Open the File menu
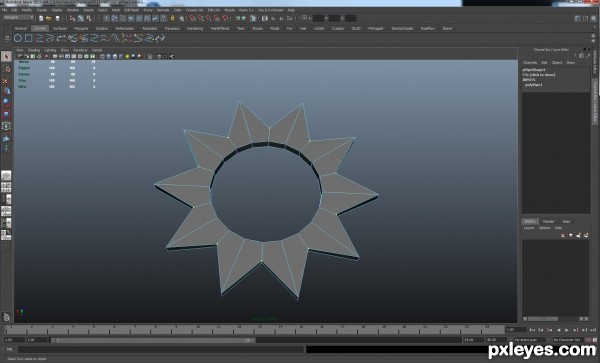 [x=5, y=10]
